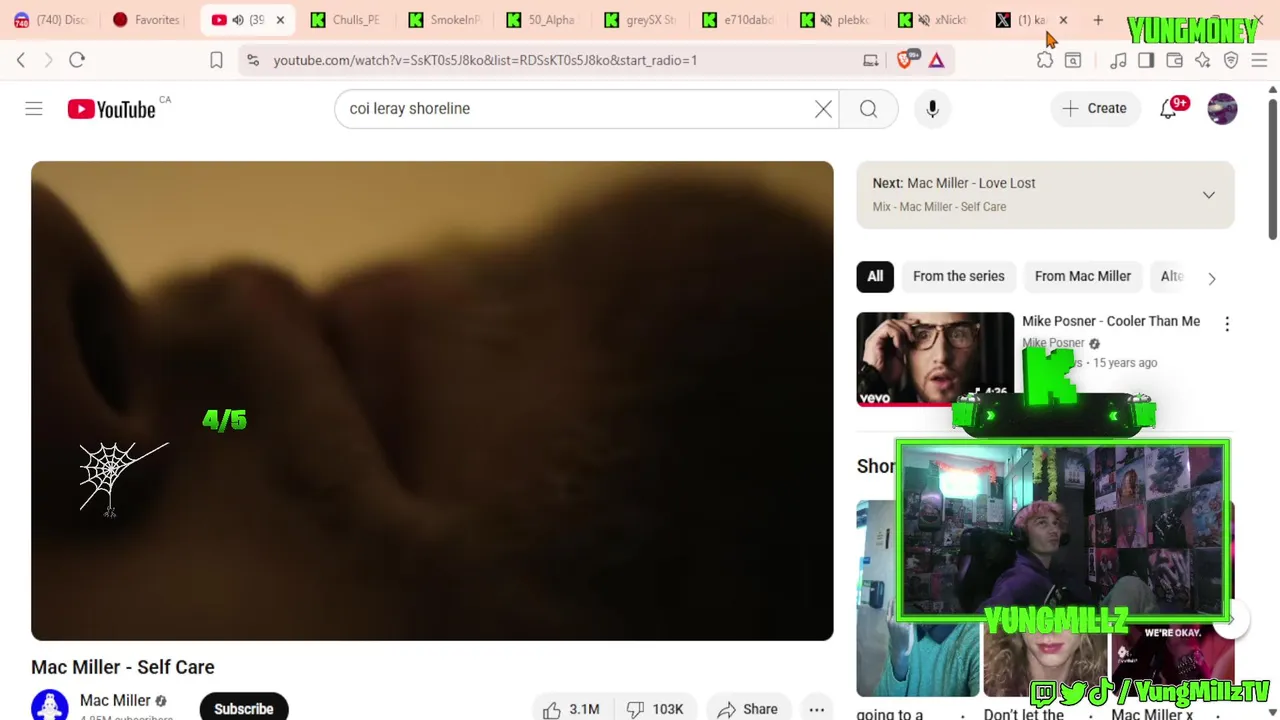Close the active YouTube tab
Screen dimensions: 1280x720
(280, 20)
